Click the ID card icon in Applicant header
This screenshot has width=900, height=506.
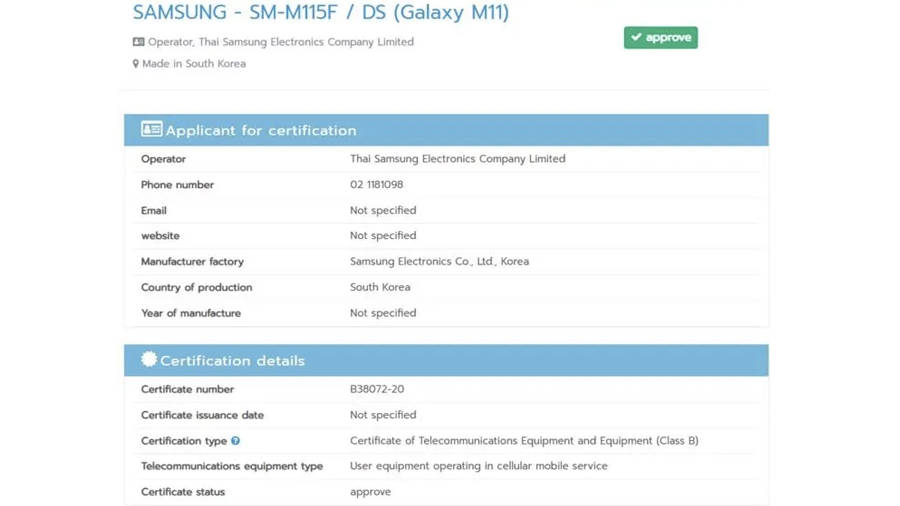(151, 130)
